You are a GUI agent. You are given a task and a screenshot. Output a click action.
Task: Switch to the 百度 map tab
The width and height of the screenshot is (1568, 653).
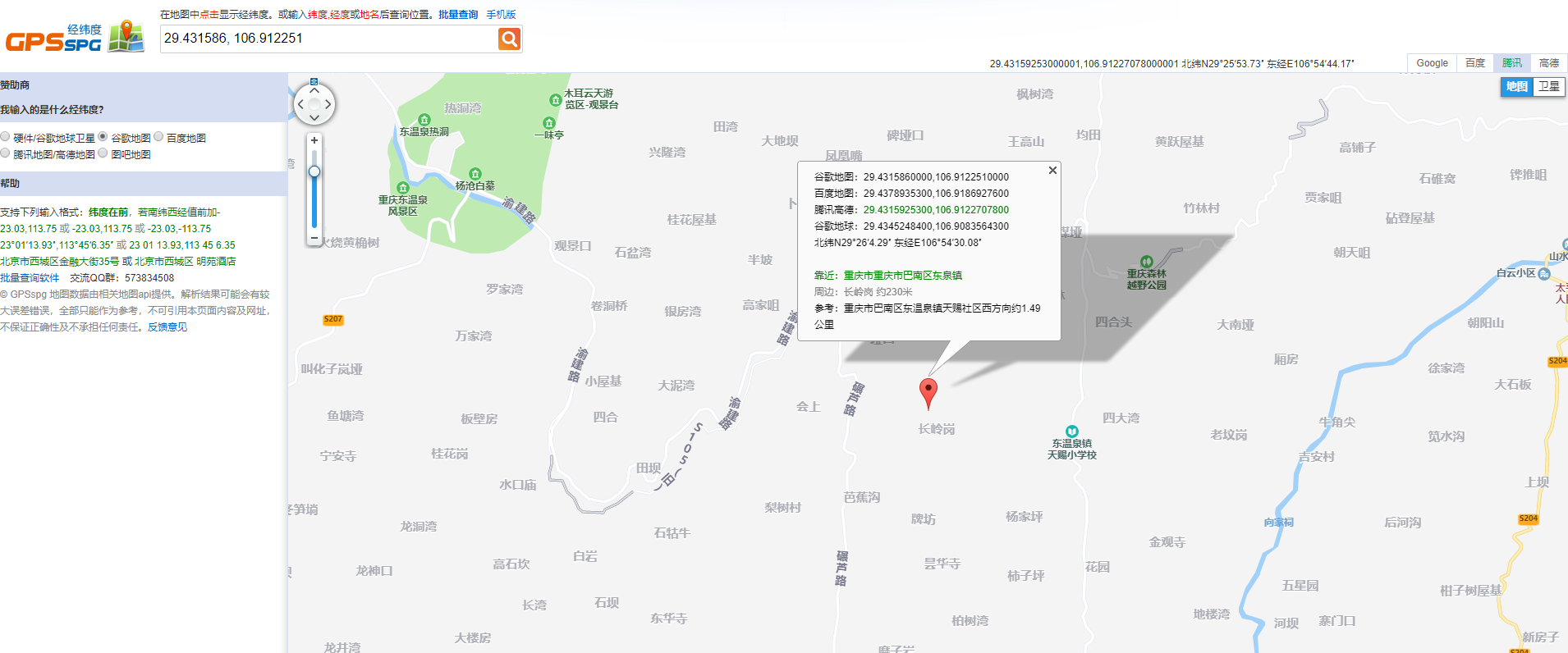(x=1475, y=63)
